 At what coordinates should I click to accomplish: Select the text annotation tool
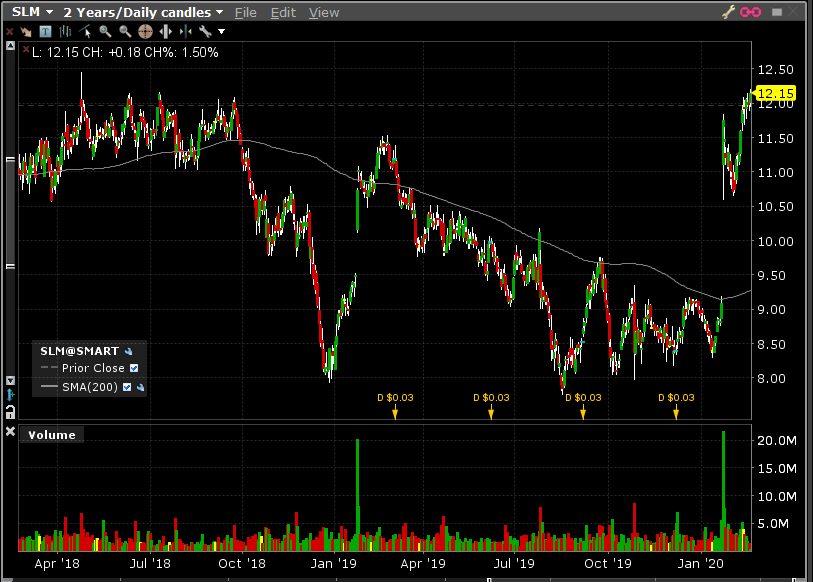46,32
